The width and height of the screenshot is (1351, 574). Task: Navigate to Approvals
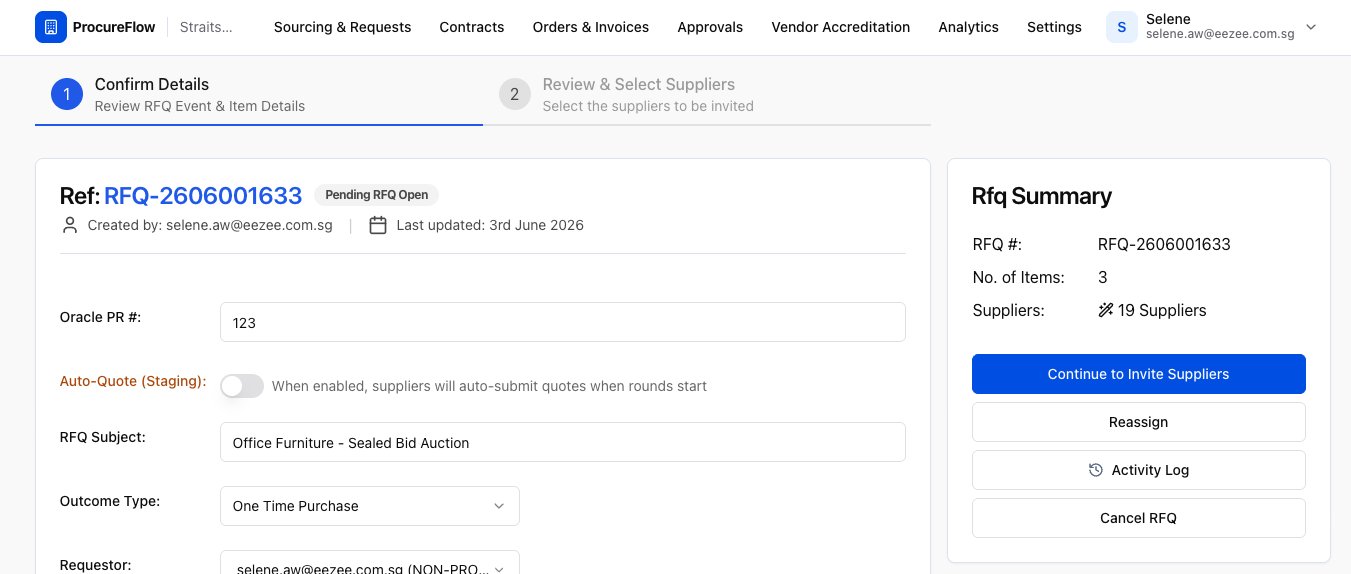710,27
